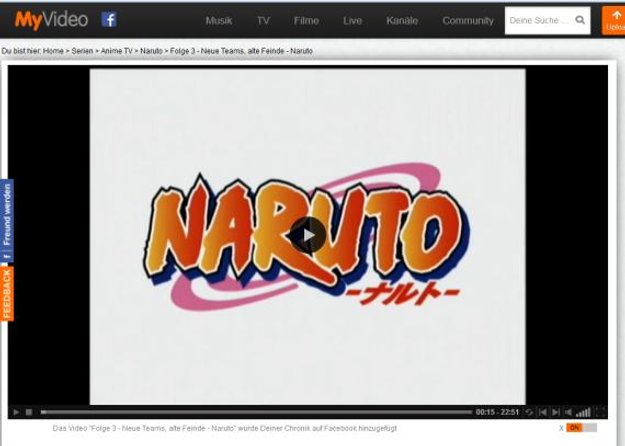Go to Naruto in breadcrumb
The height and width of the screenshot is (446, 625).
[x=151, y=51]
